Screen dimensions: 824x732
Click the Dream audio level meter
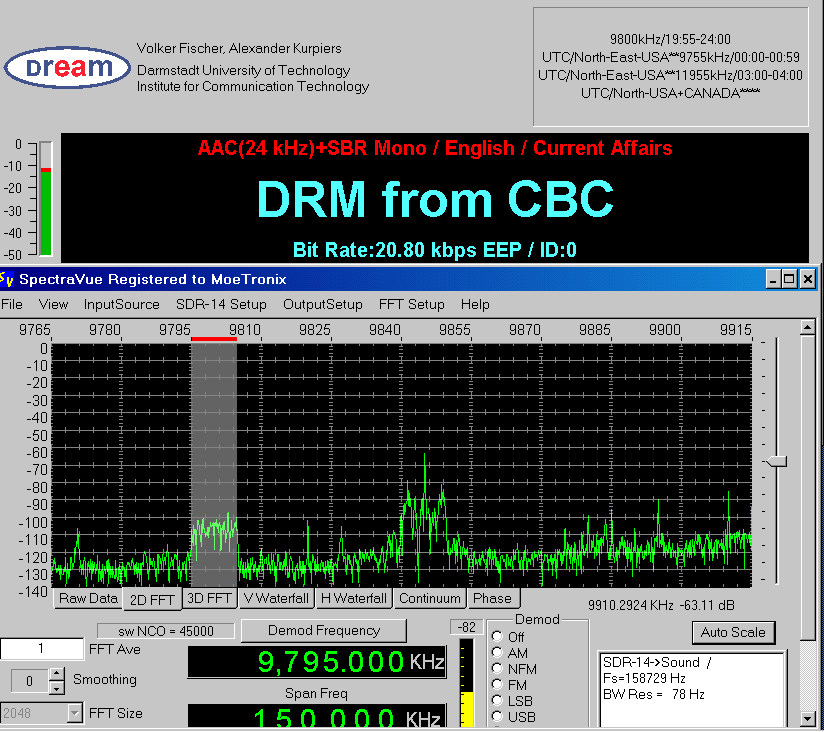click(x=46, y=199)
